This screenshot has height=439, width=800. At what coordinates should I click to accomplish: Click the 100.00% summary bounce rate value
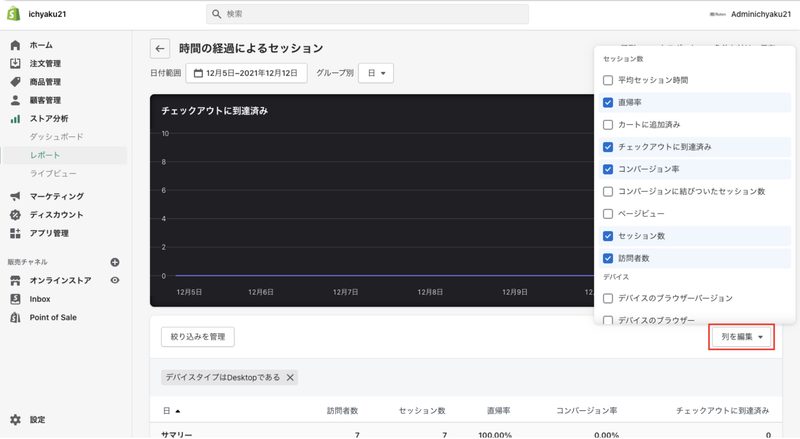495,434
